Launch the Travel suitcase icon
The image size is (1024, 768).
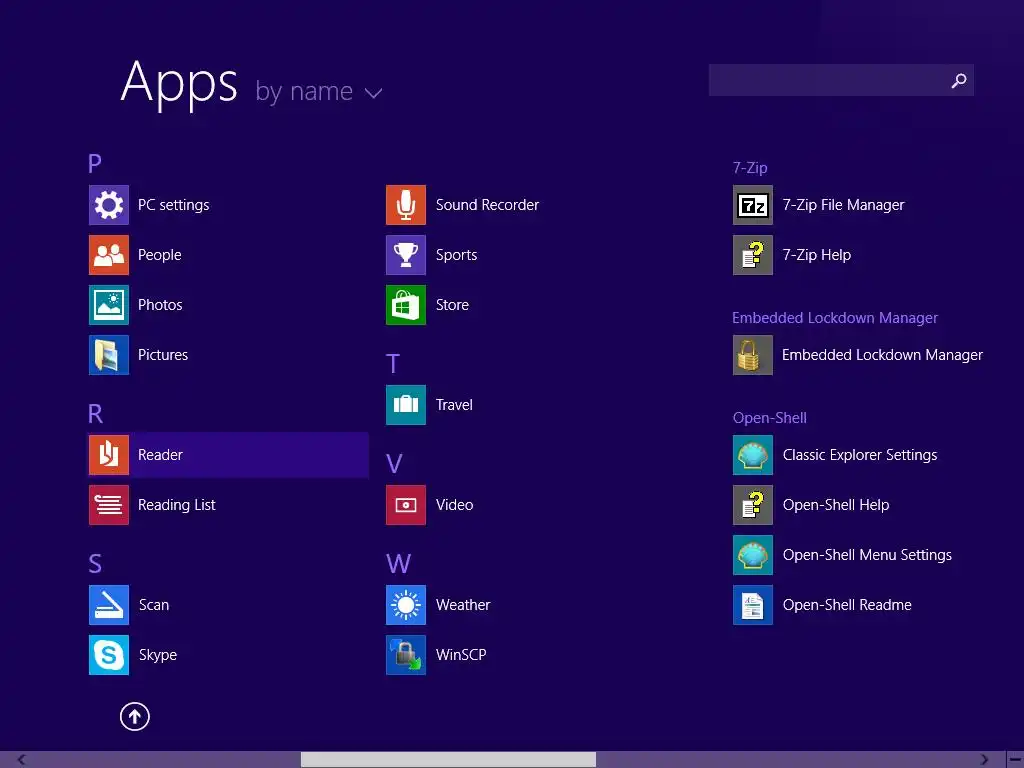(x=406, y=405)
